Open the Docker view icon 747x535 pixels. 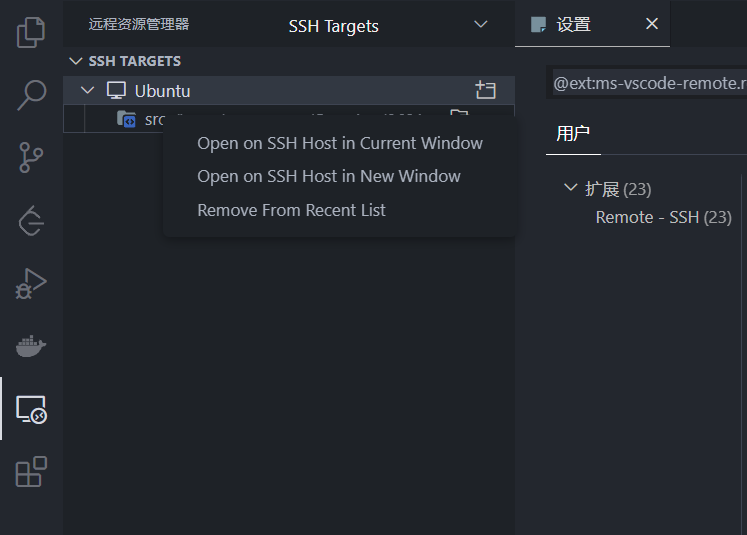coord(32,346)
